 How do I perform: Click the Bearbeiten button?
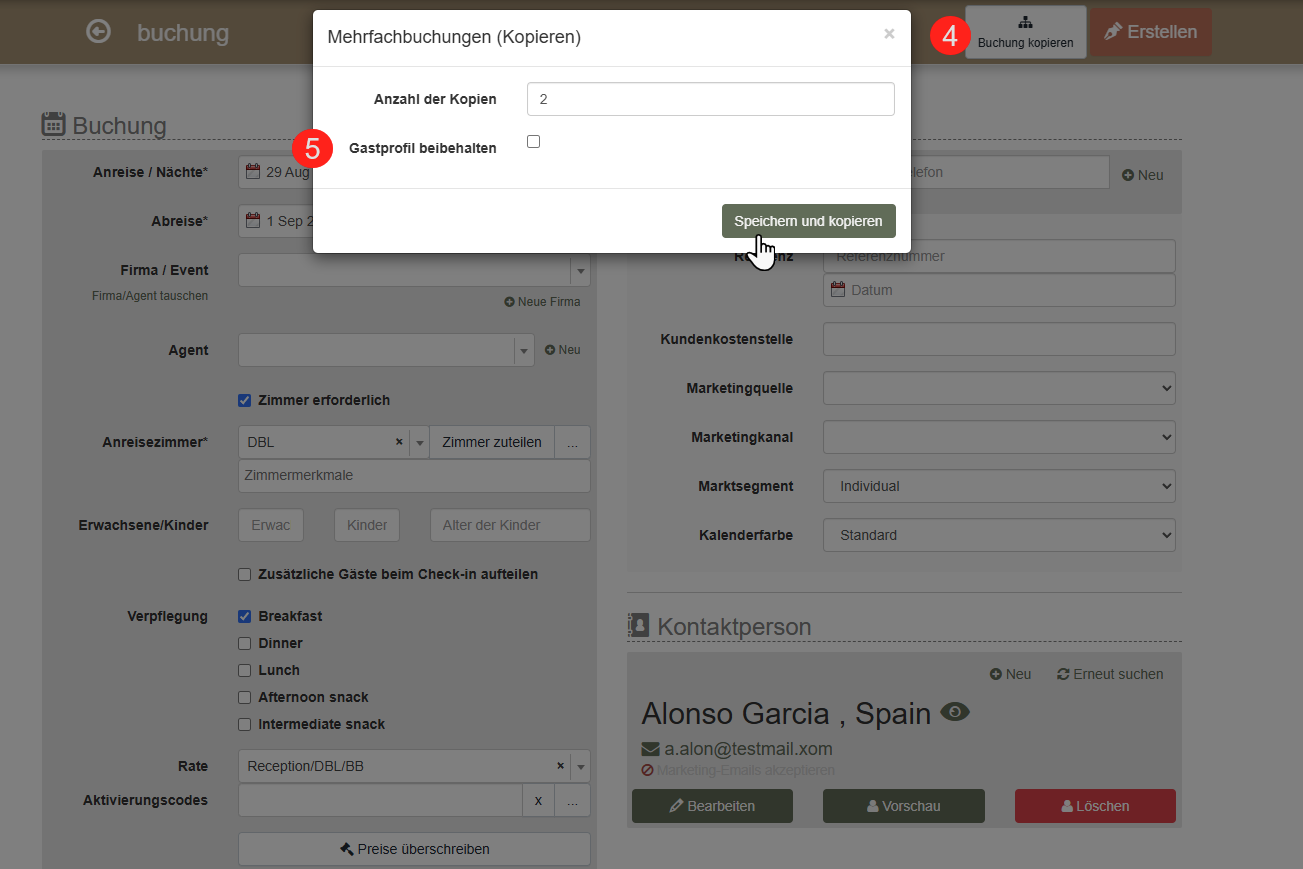[712, 806]
